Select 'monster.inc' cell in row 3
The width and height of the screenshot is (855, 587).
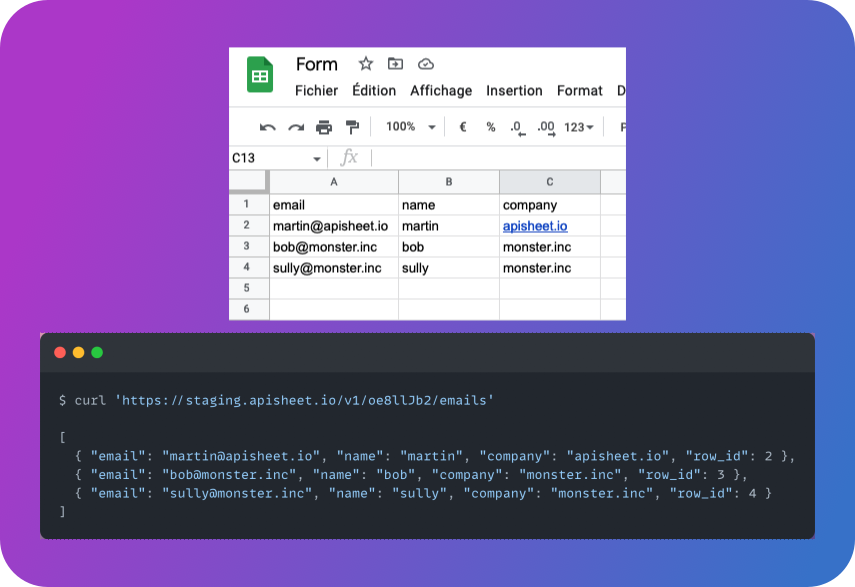pos(550,247)
